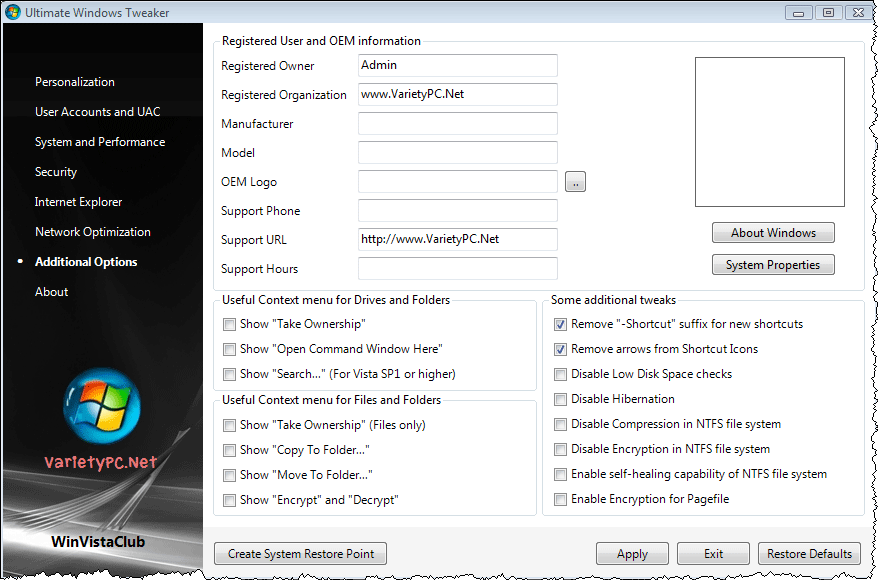
Task: Focus the Model text box
Action: [x=457, y=153]
